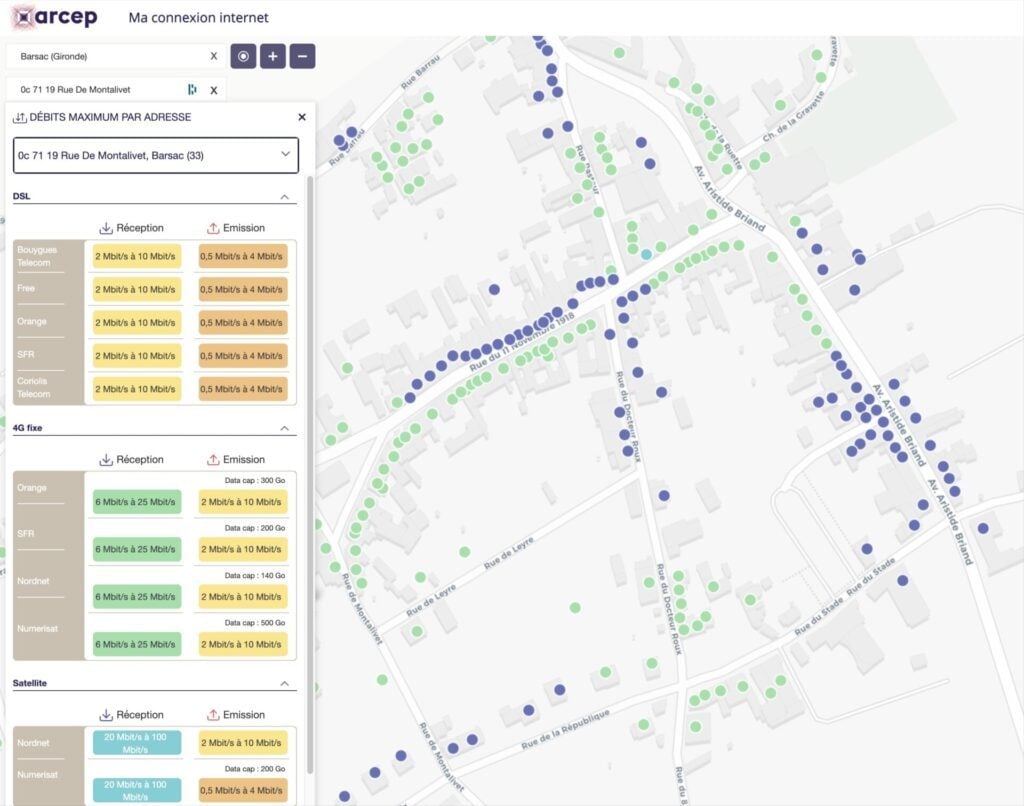Click the Ma connexion internet title
The height and width of the screenshot is (806, 1024).
pyautogui.click(x=199, y=18)
